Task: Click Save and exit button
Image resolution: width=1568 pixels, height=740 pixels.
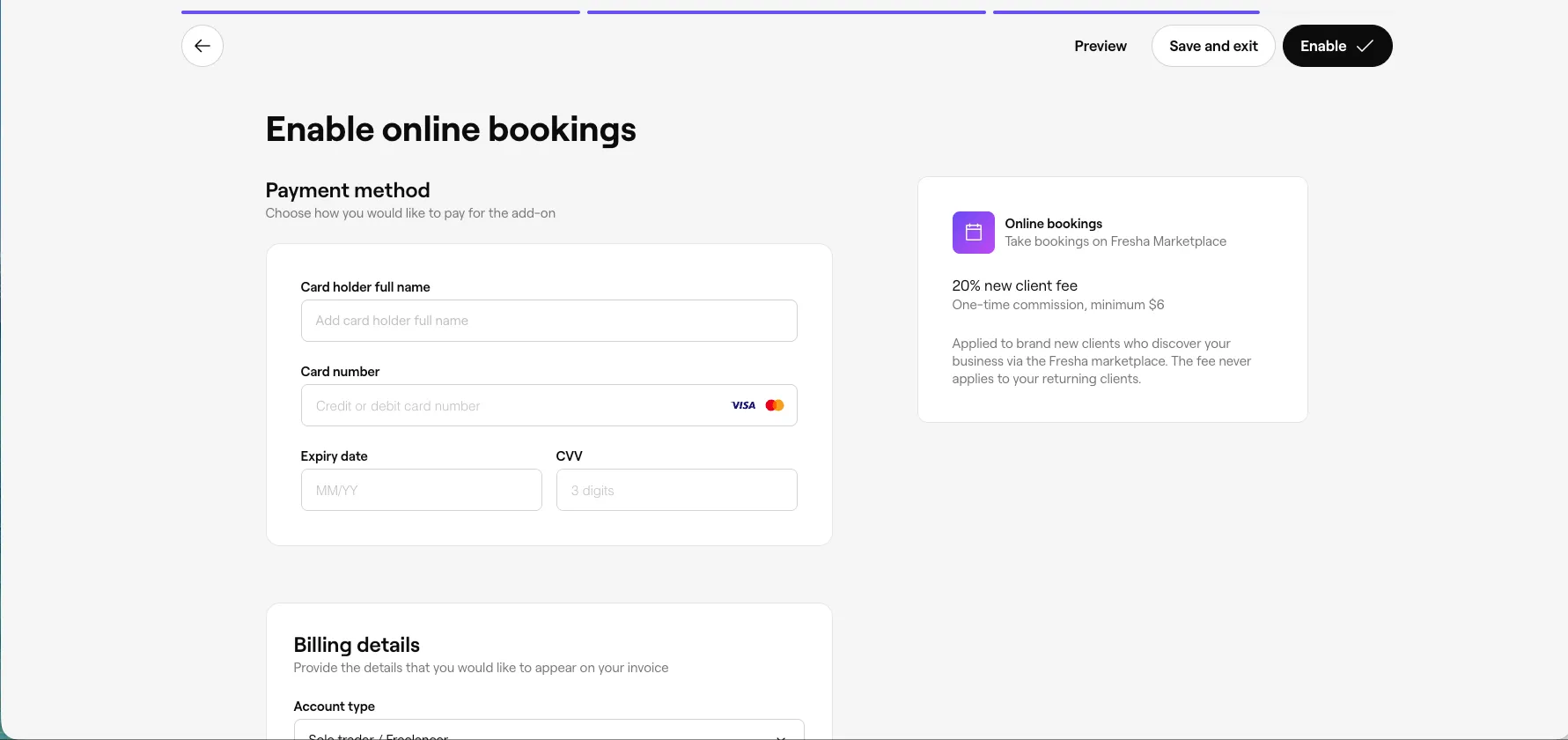Action: pyautogui.click(x=1213, y=46)
